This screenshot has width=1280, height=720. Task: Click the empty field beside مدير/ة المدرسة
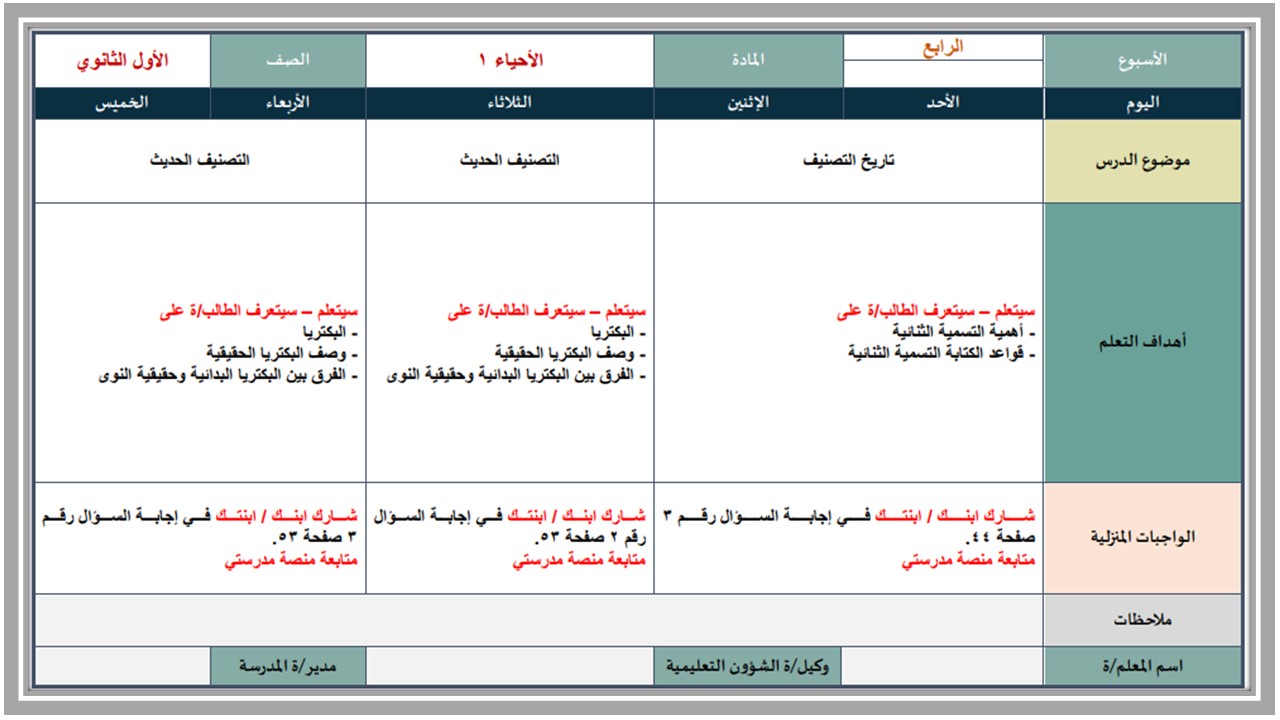[x=123, y=666]
